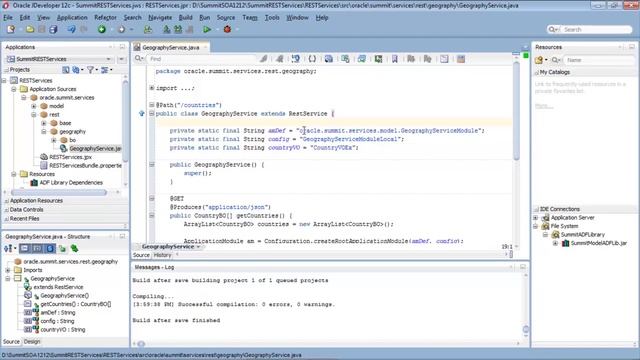Screen dimensions: 640x360
Task: Click the Save All icon in toolbar
Action: coord(53,29)
